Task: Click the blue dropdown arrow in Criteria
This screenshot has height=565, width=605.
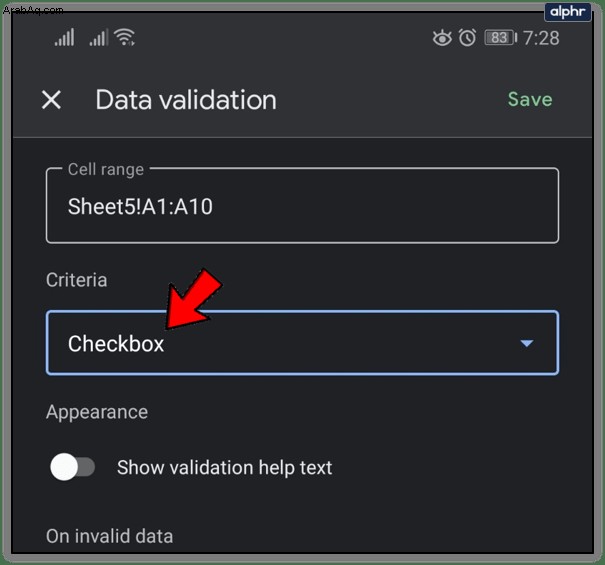Action: pyautogui.click(x=527, y=343)
